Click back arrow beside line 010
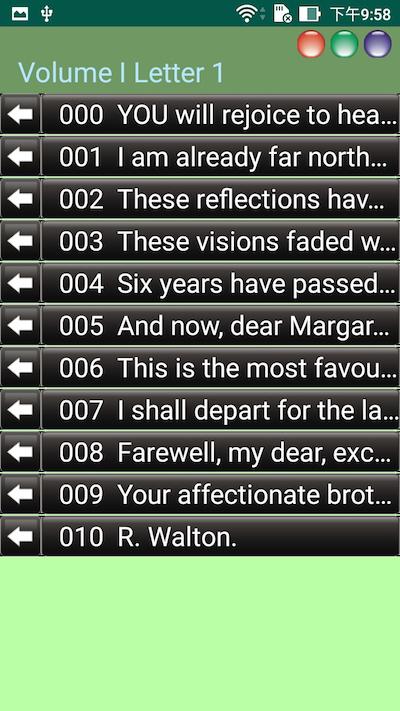Viewport: 400px width, 711px height. [x=20, y=536]
